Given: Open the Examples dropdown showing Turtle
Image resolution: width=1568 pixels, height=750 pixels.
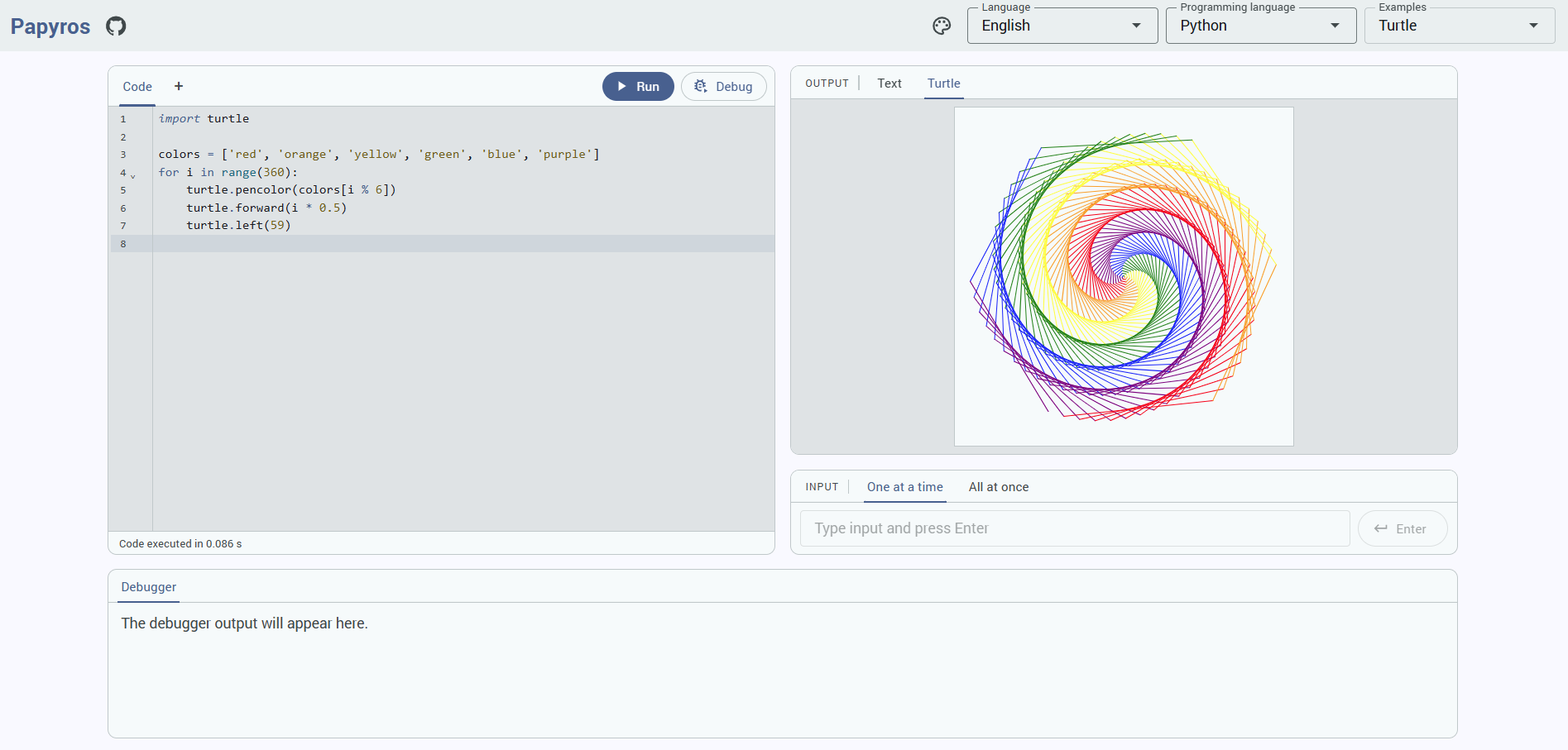Looking at the screenshot, I should click(1459, 26).
